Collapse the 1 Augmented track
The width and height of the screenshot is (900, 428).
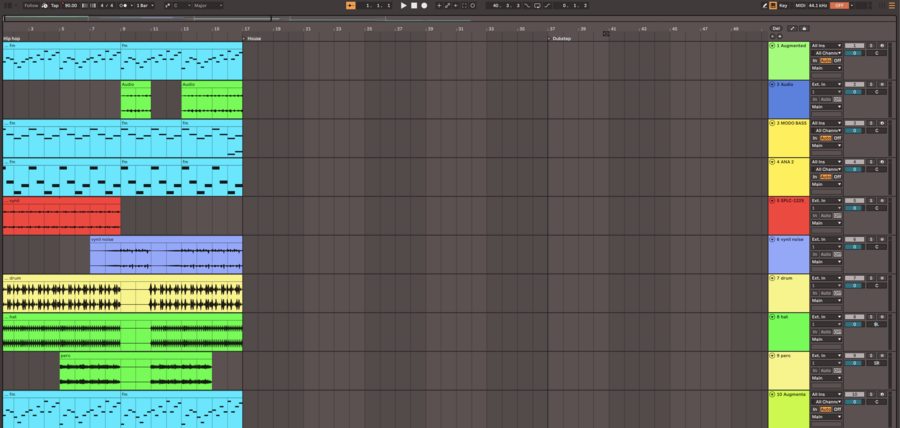(x=772, y=45)
